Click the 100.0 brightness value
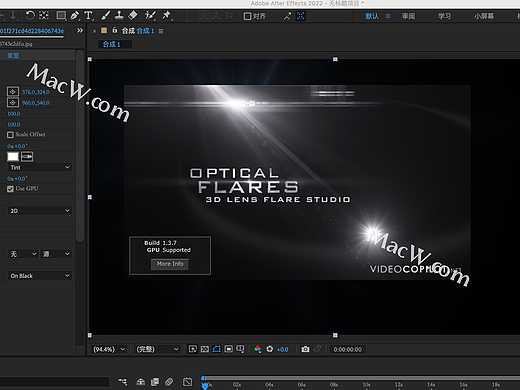 coord(14,114)
